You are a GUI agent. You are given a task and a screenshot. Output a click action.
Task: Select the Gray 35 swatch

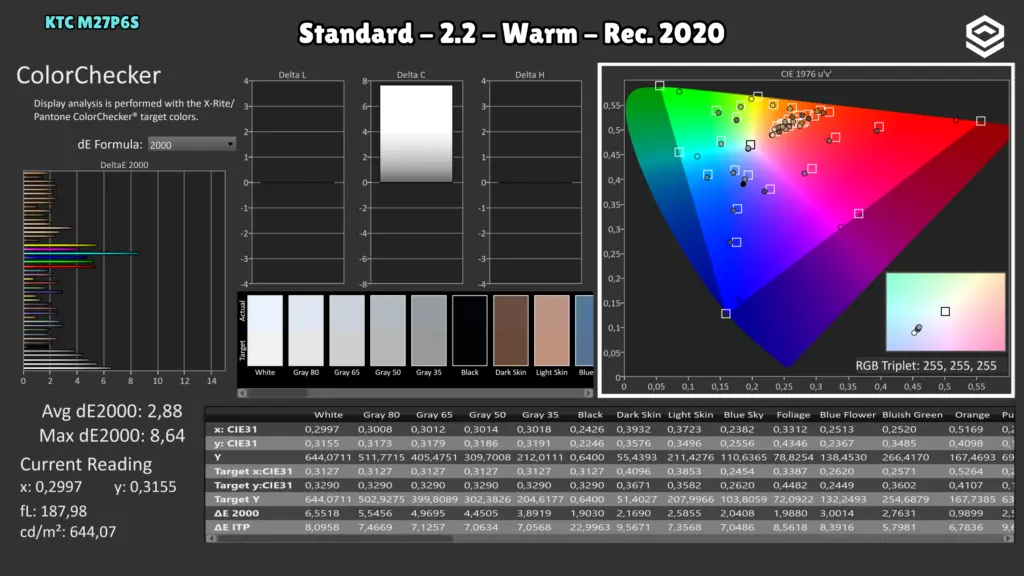(428, 330)
